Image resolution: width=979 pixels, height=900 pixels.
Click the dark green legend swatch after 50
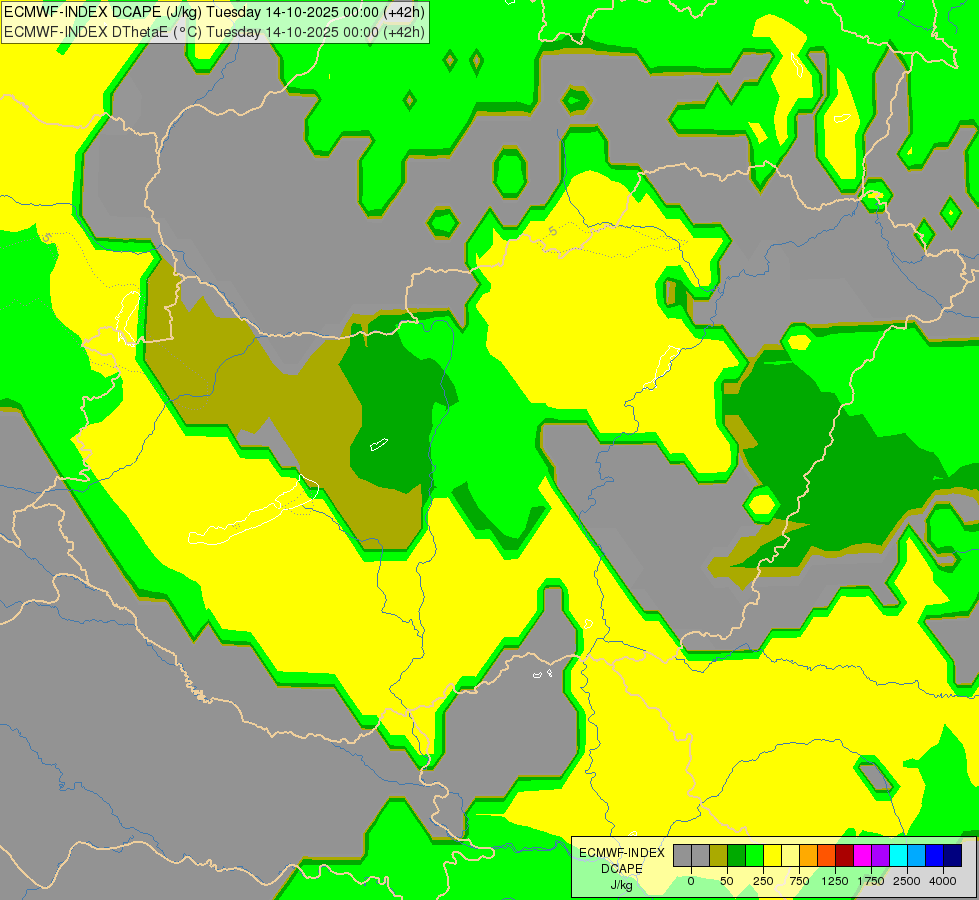[737, 855]
